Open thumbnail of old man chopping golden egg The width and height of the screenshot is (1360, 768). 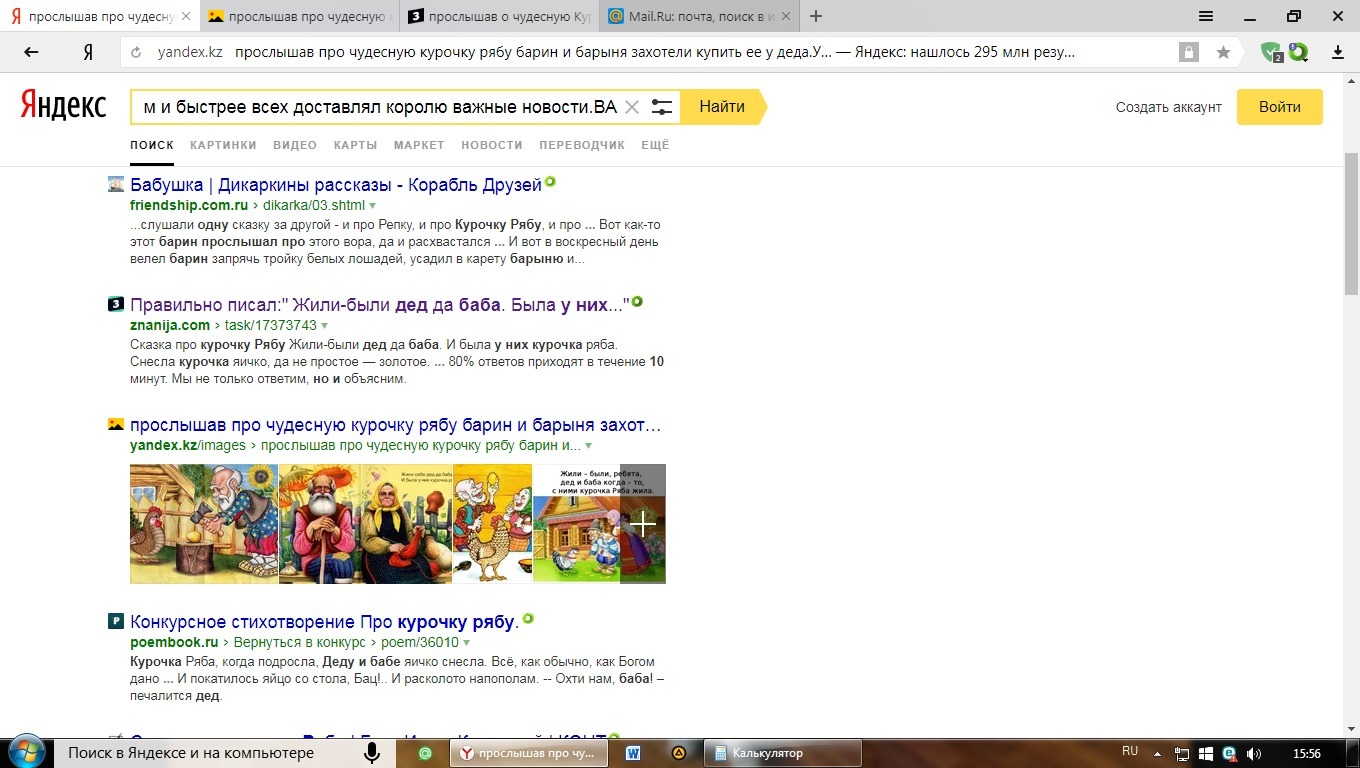click(204, 524)
